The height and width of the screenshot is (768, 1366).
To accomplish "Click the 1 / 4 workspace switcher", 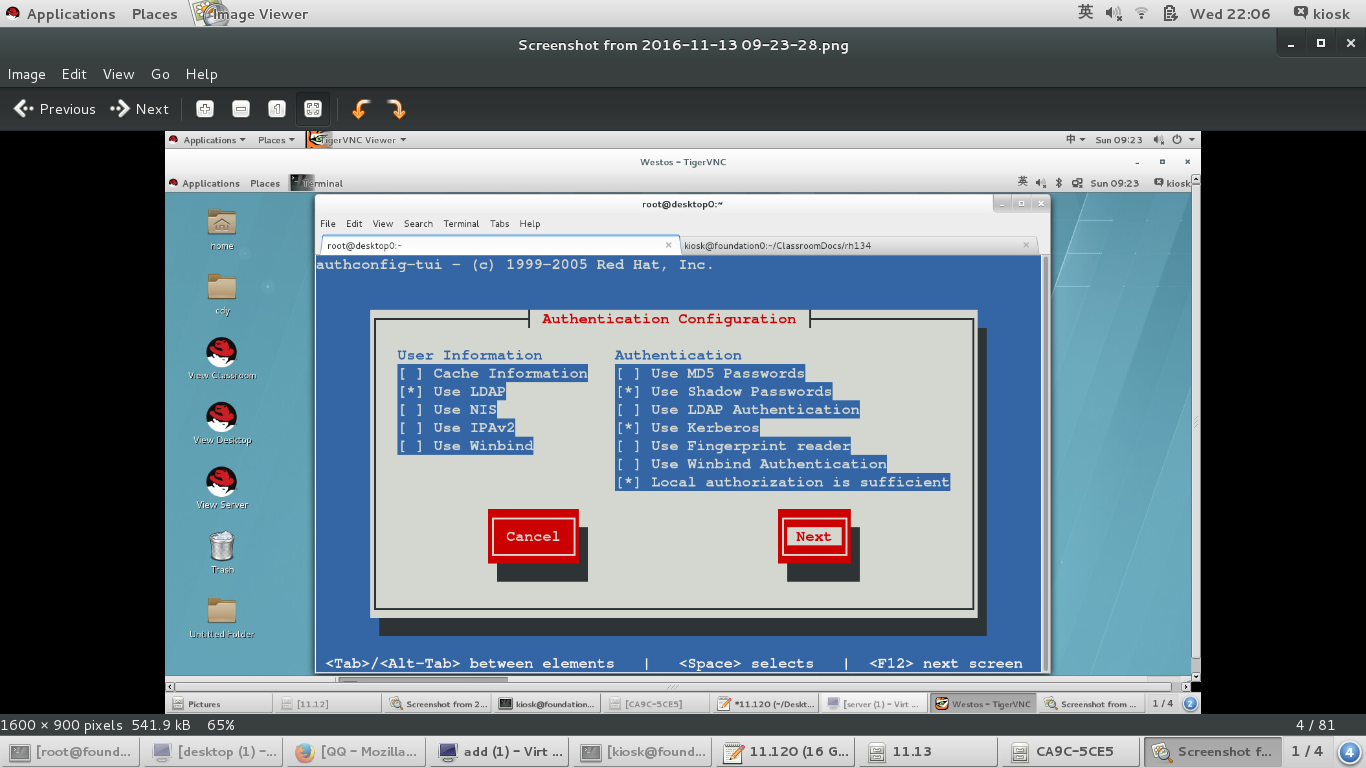I will 1307,751.
